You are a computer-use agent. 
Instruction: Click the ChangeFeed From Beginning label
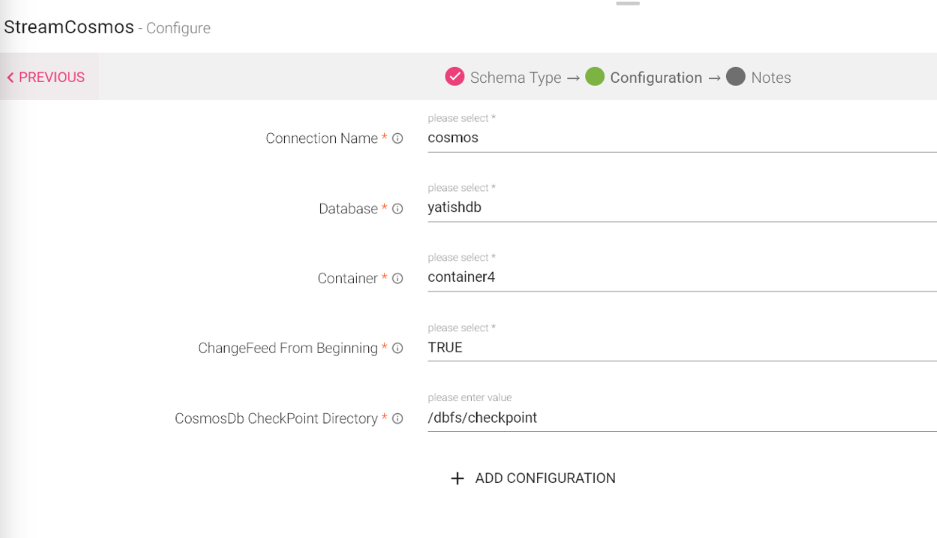[287, 349]
